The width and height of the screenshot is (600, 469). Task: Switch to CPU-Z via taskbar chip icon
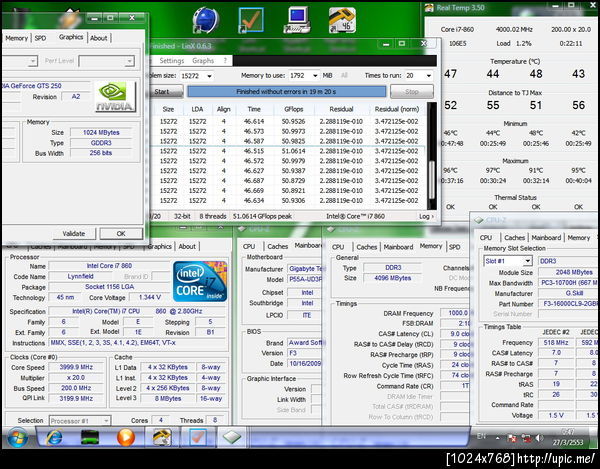click(232, 437)
